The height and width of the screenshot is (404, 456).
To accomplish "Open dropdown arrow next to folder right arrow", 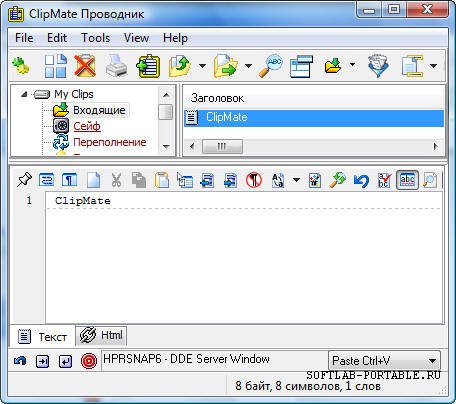I will pyautogui.click(x=248, y=66).
